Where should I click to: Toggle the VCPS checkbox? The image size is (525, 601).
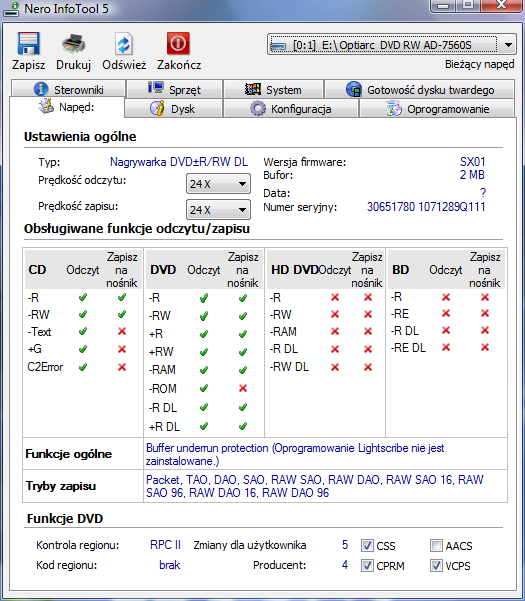436,565
